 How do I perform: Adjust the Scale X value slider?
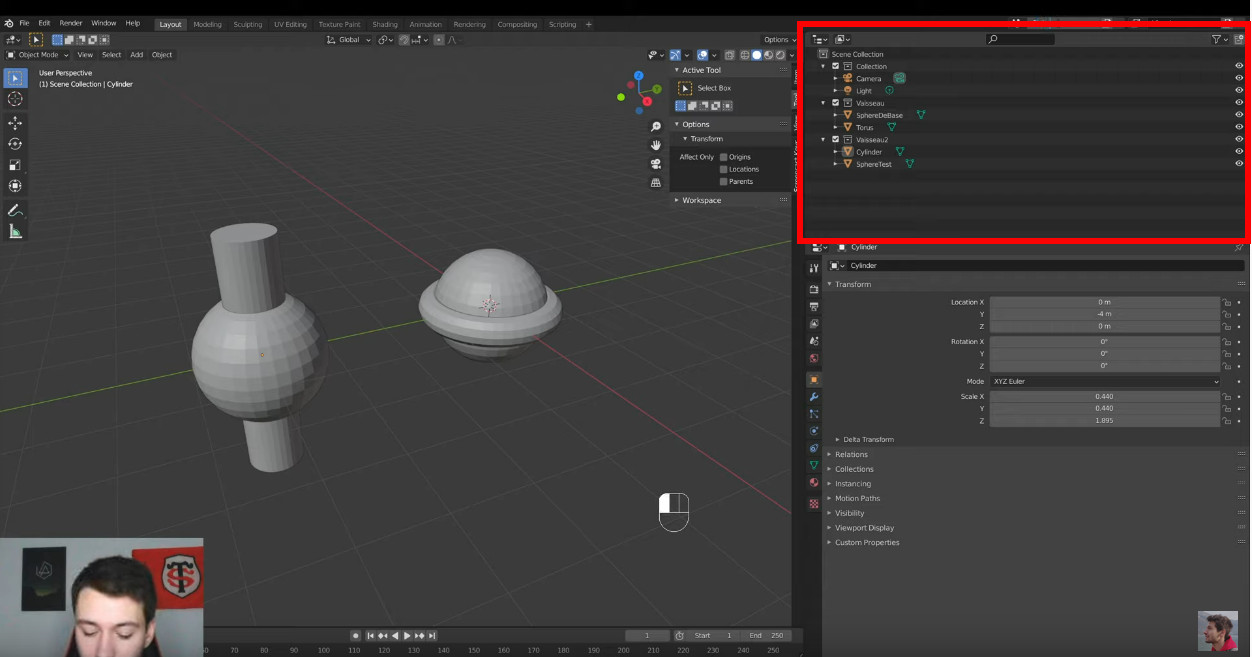(1106, 396)
